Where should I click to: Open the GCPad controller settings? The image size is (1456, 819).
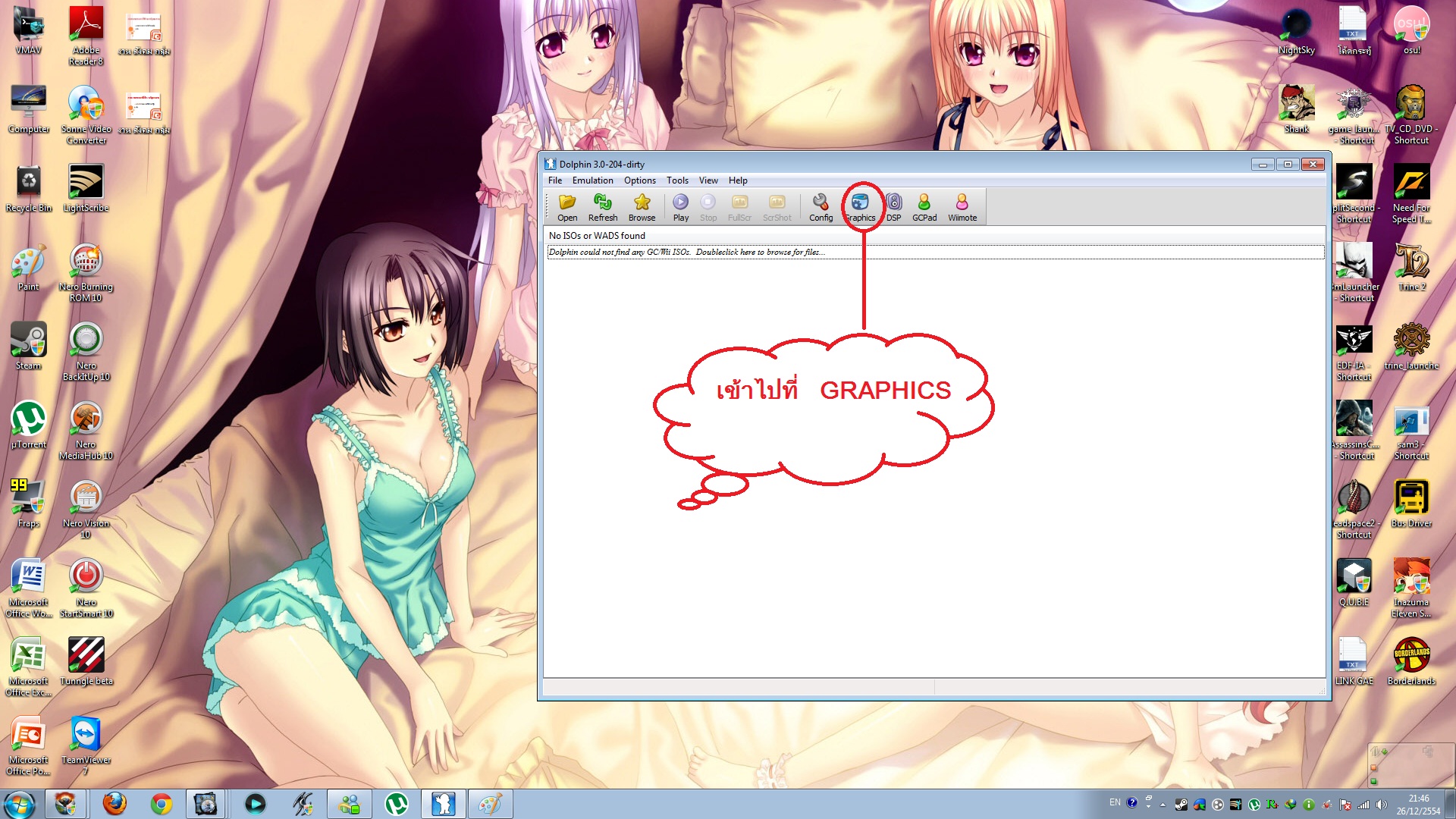point(924,206)
